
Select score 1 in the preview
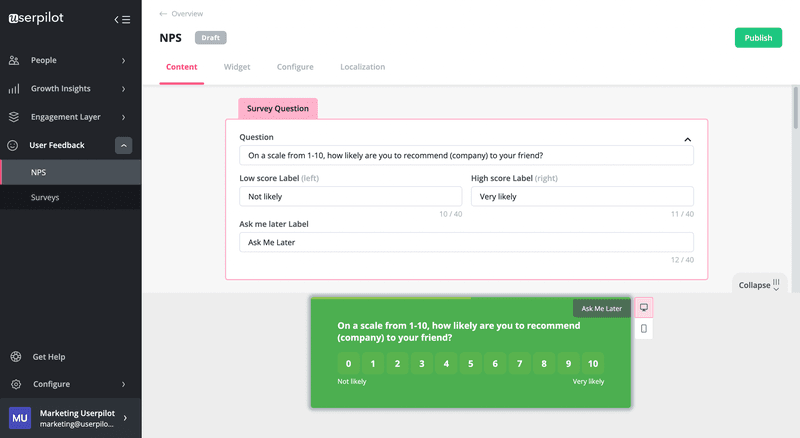373,363
